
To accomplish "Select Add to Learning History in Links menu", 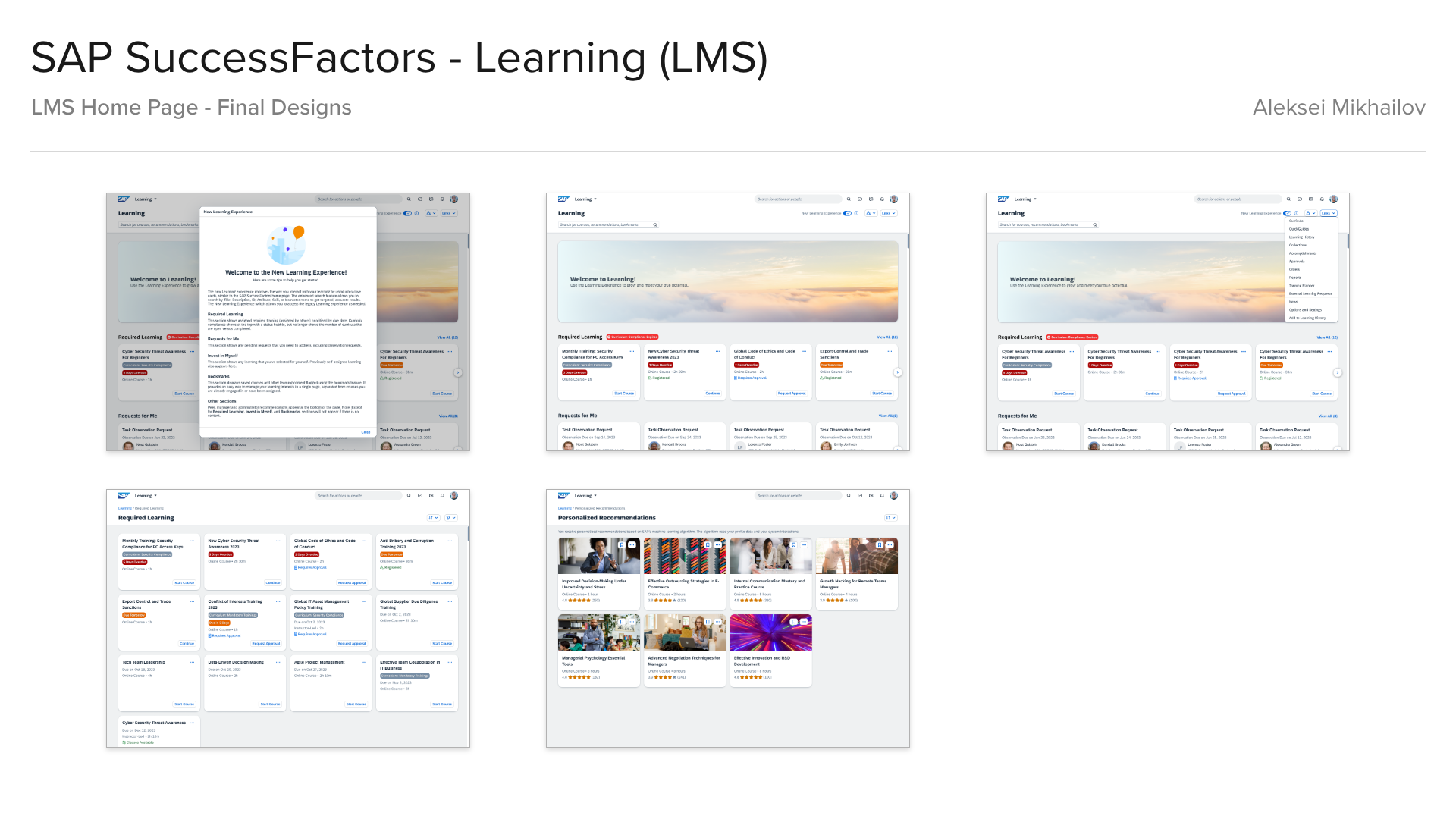I will 1307,318.
